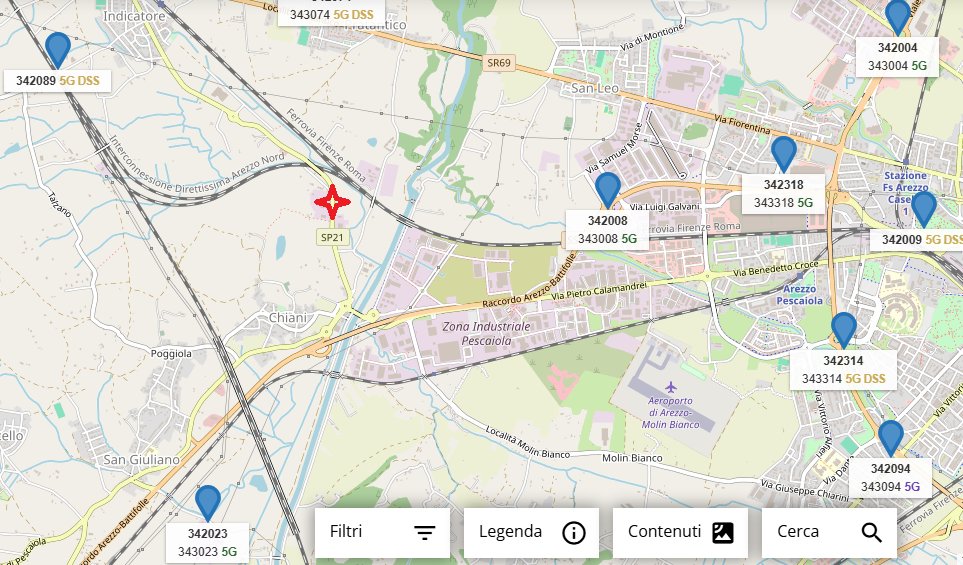Click the filter lines icon in Filtri
The height and width of the screenshot is (565, 963).
pyautogui.click(x=424, y=532)
